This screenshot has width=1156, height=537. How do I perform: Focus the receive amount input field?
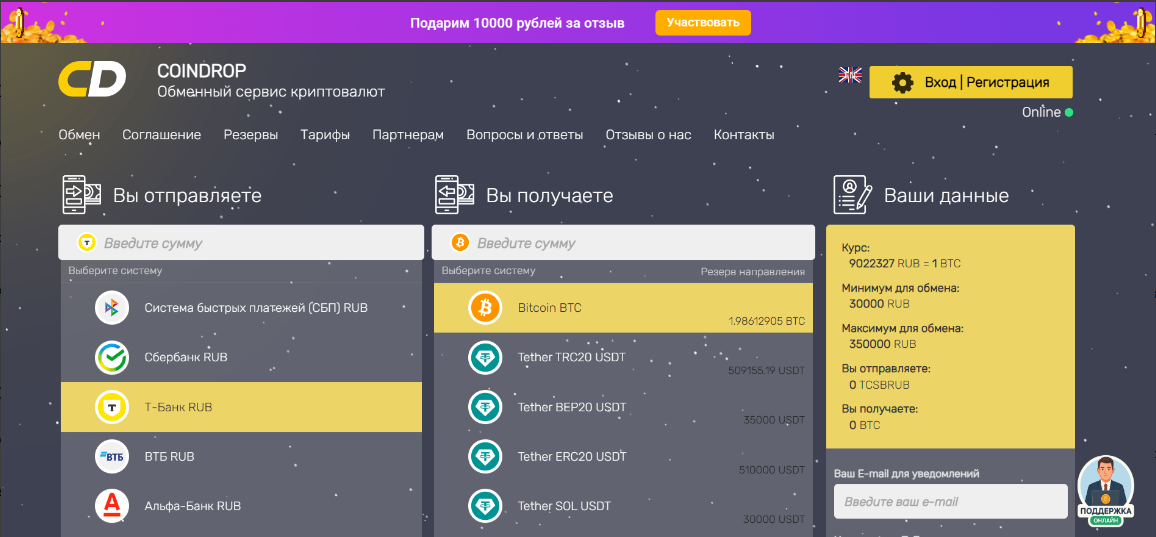tap(623, 243)
